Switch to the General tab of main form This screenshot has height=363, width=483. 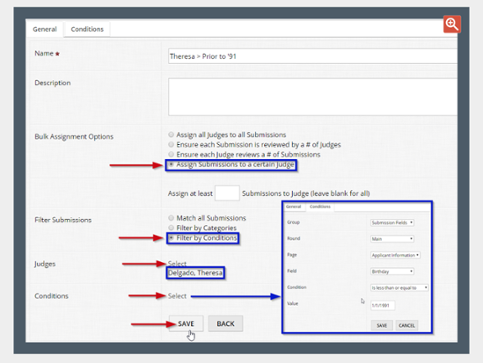click(x=45, y=29)
